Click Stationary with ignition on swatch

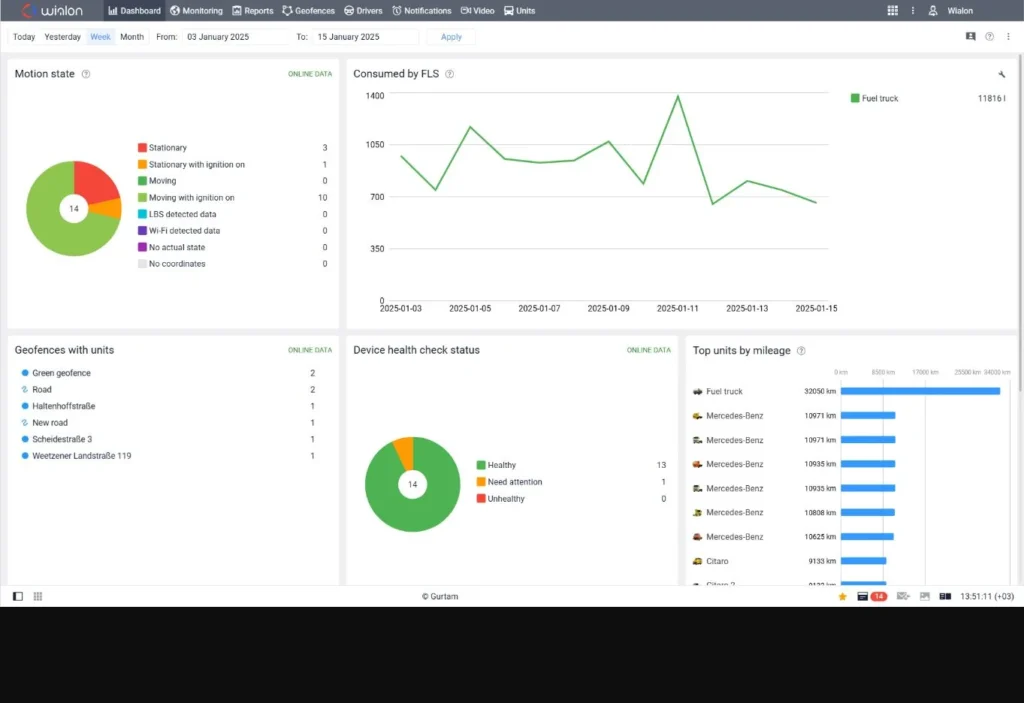pos(142,164)
